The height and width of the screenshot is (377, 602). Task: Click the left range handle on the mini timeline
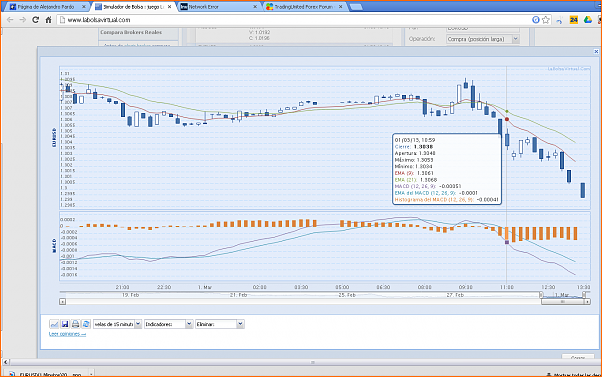(x=541, y=295)
